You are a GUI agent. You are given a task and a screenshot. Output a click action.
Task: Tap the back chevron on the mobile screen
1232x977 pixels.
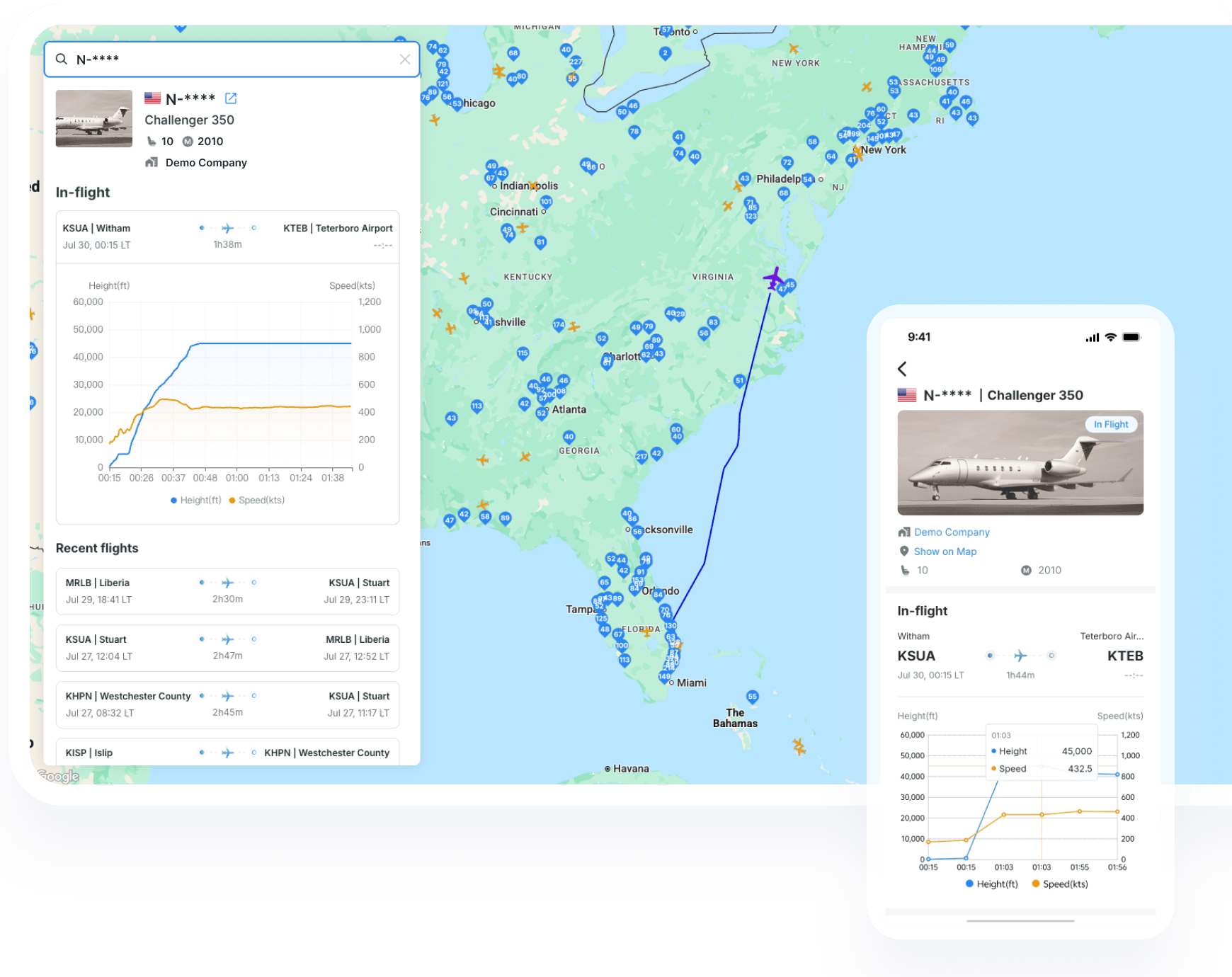902,369
